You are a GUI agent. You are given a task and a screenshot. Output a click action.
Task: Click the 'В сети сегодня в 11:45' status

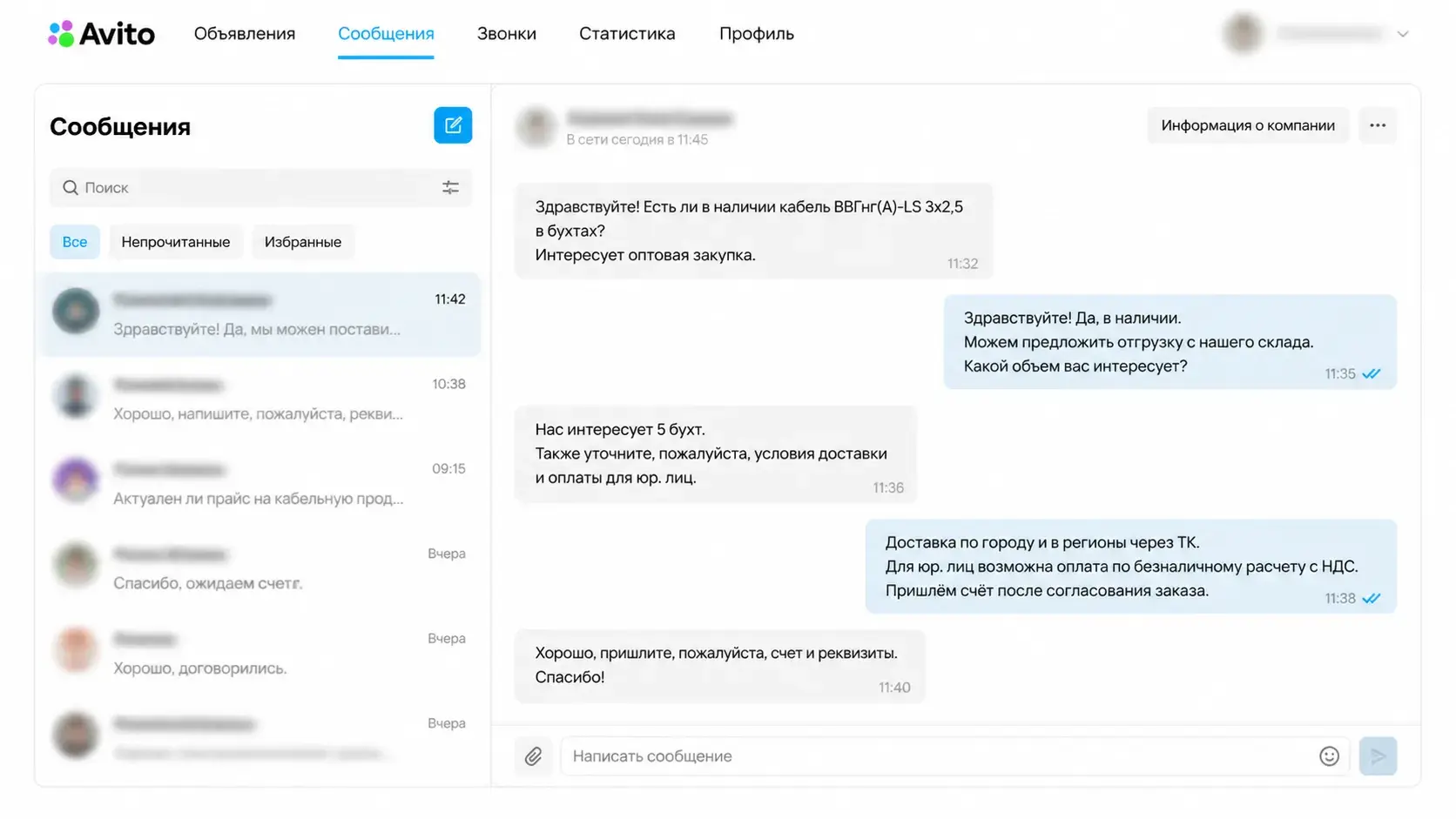[x=637, y=139]
